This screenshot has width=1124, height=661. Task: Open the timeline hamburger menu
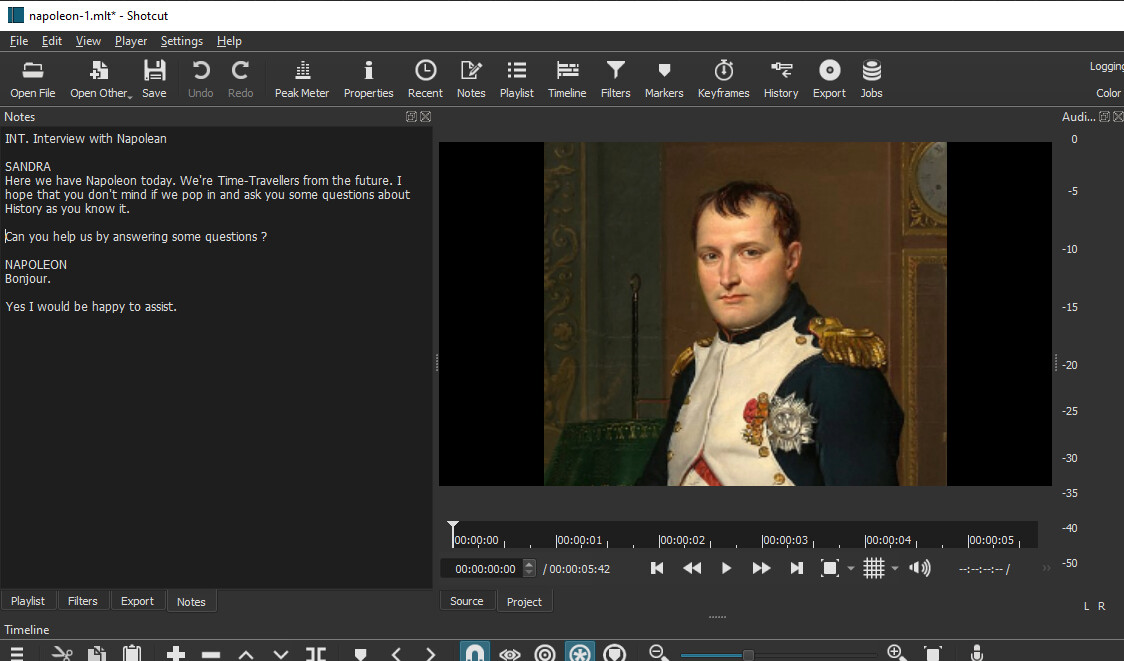(x=16, y=653)
